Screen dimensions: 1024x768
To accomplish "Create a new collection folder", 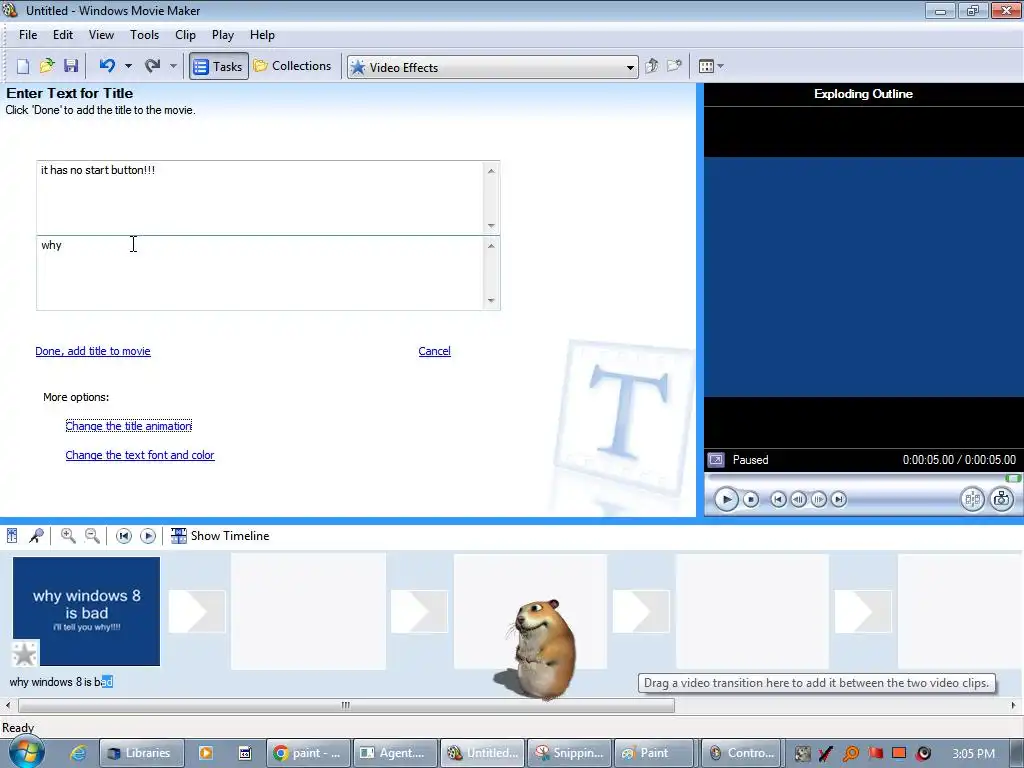I will tap(674, 66).
